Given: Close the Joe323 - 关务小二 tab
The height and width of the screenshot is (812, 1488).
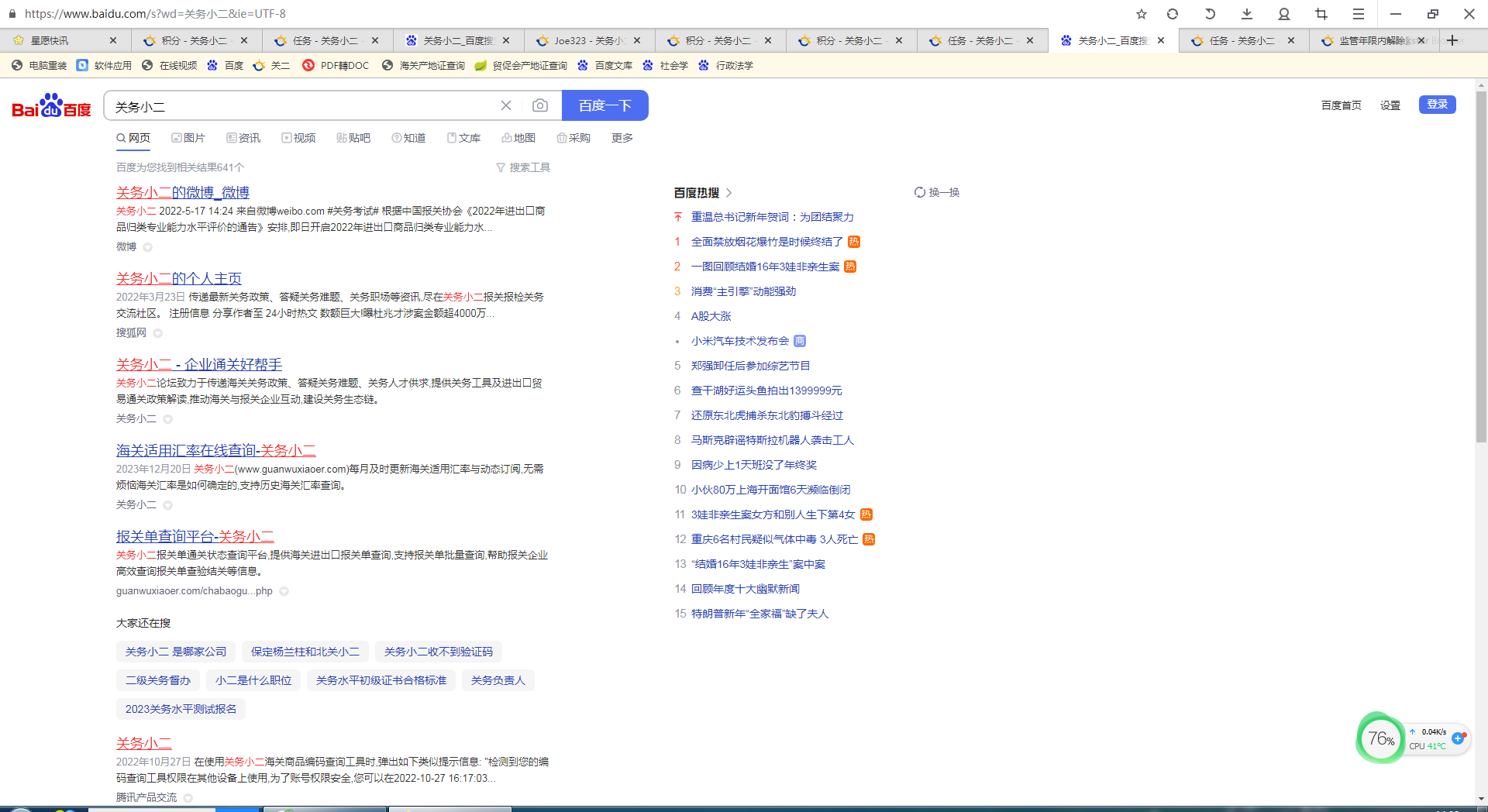Looking at the screenshot, I should [637, 40].
